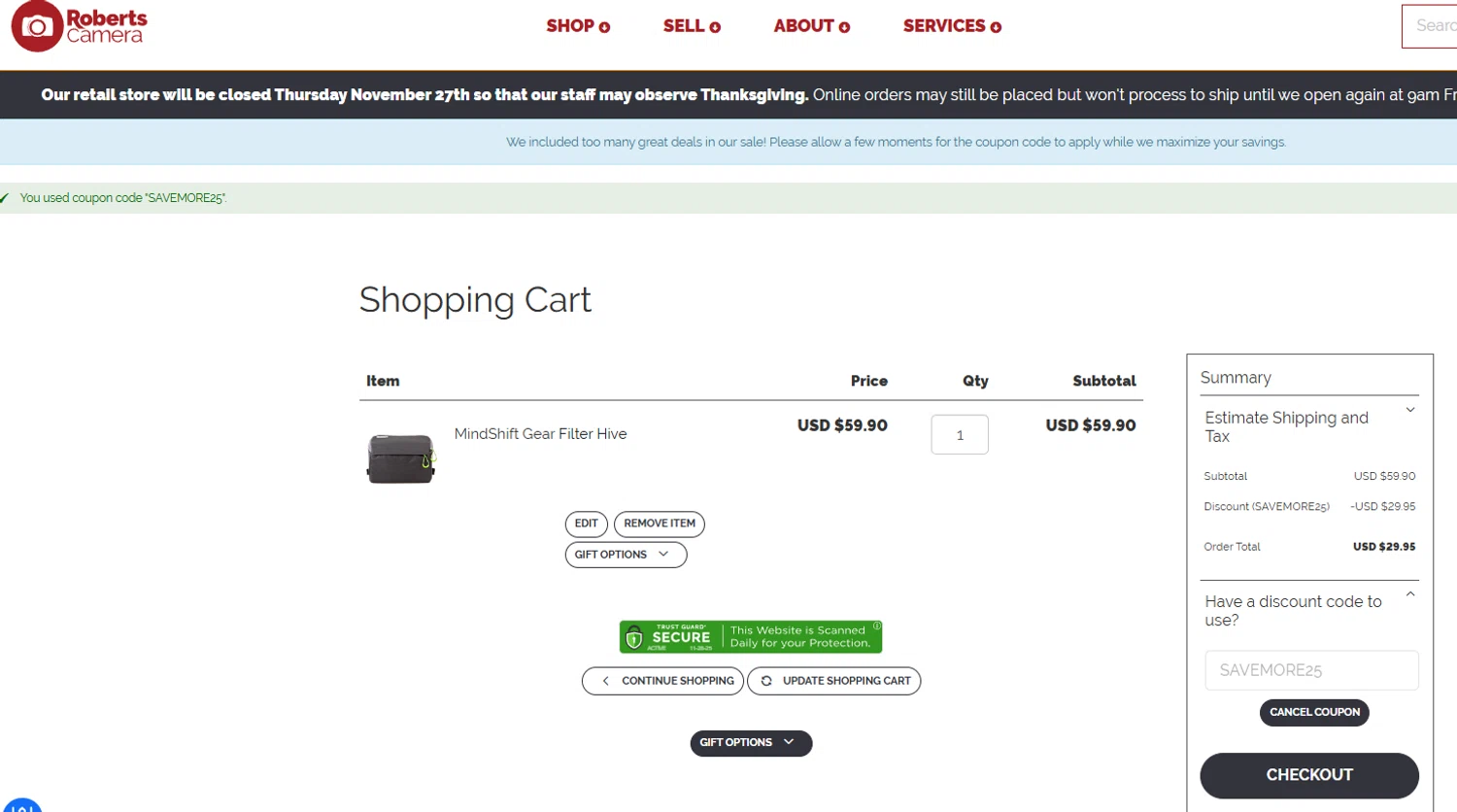Click the CHECKOUT button
This screenshot has width=1457, height=812.
pyautogui.click(x=1309, y=775)
